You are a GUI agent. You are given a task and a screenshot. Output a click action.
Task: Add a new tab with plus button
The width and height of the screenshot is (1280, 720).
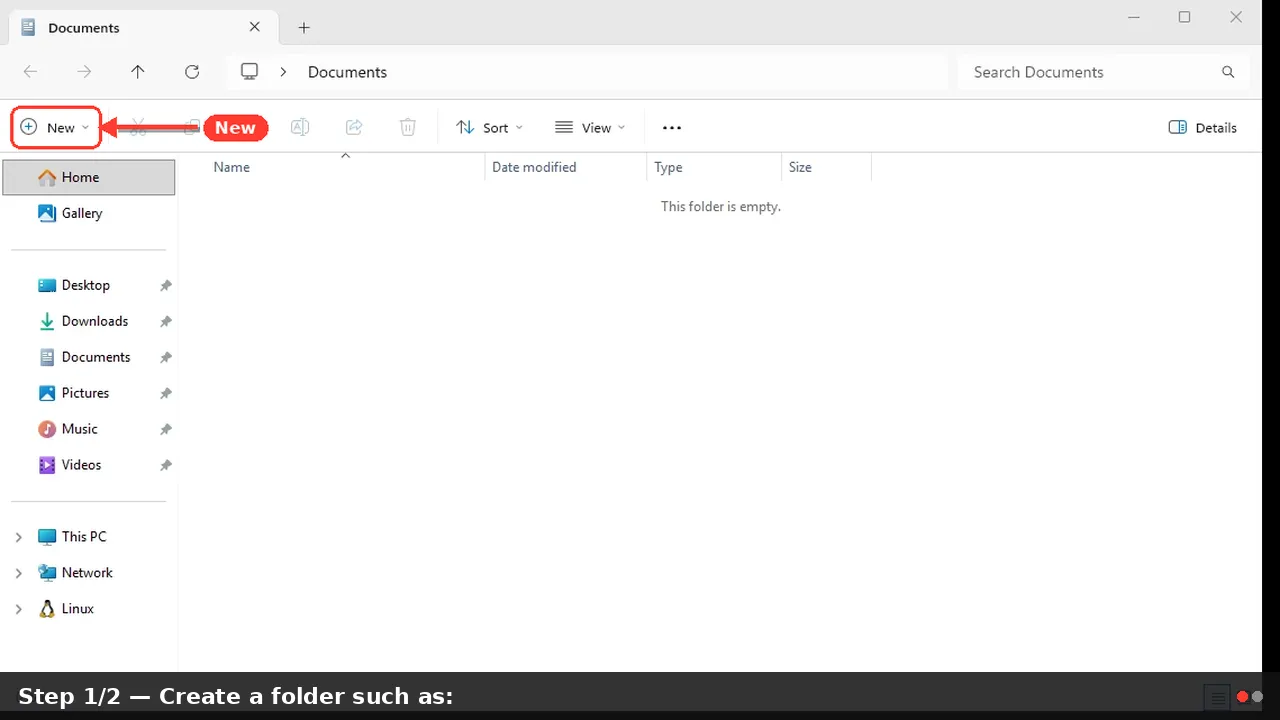304,28
